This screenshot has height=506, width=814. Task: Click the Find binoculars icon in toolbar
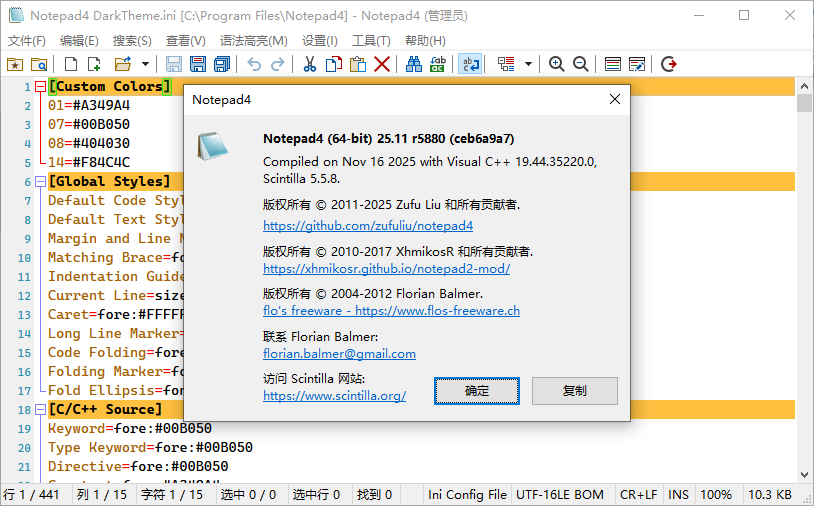click(413, 64)
